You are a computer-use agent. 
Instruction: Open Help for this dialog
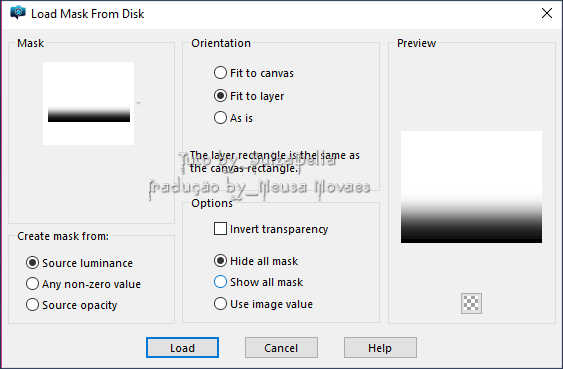[x=380, y=347]
